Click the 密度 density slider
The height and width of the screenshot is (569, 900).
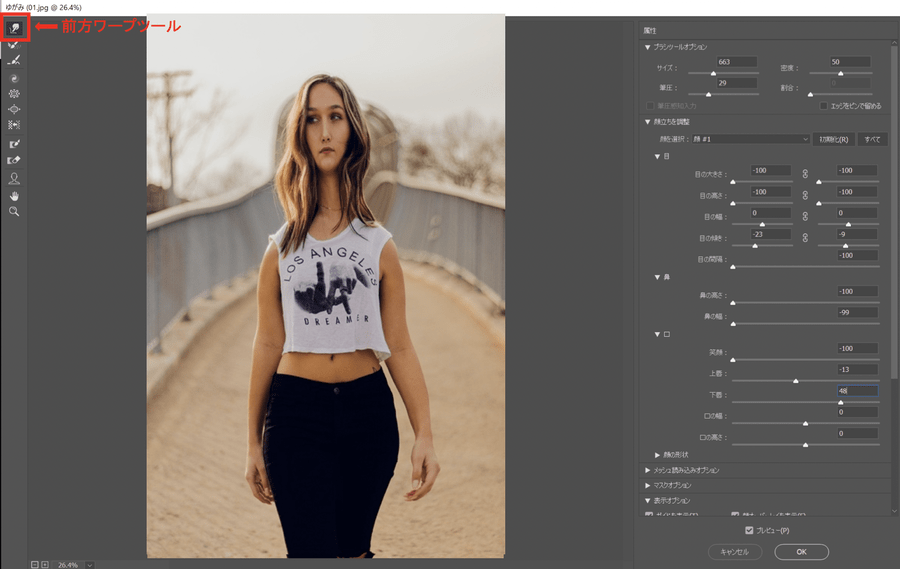(841, 73)
